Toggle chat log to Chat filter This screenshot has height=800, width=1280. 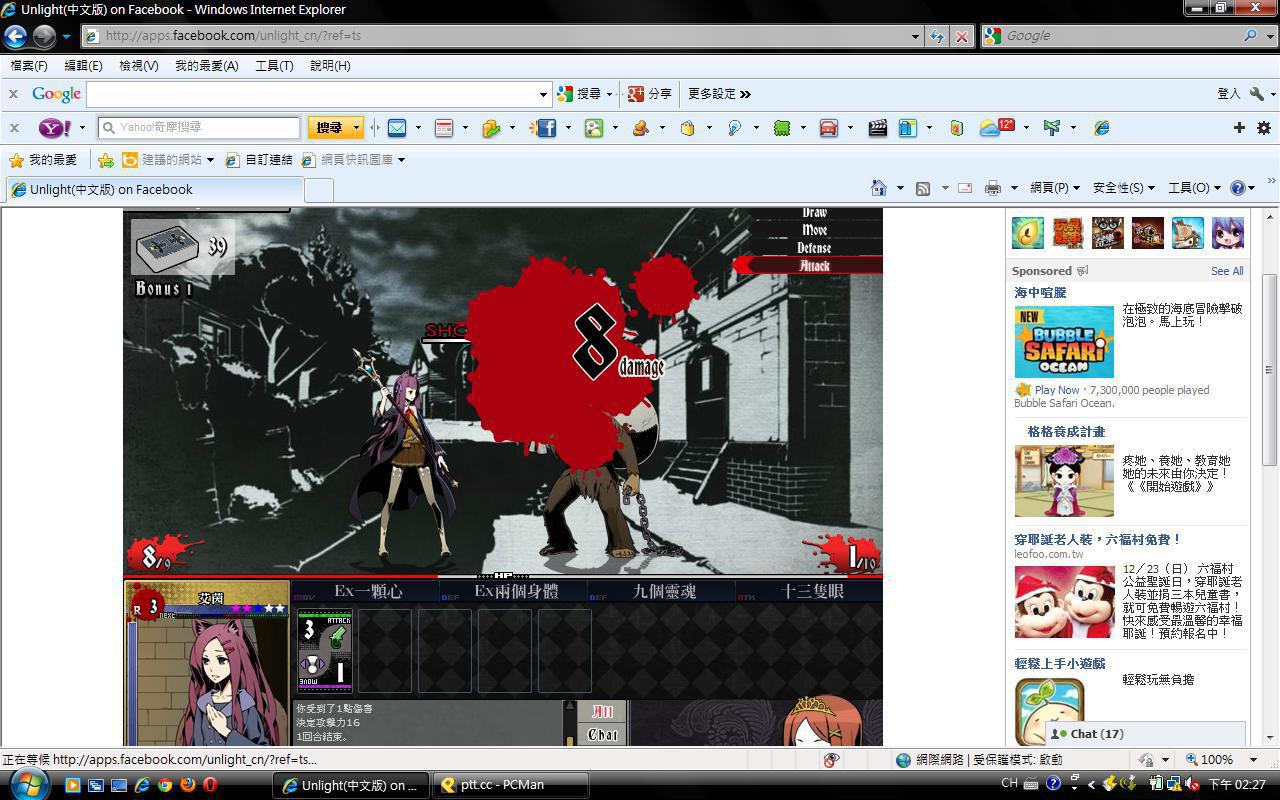tap(603, 735)
